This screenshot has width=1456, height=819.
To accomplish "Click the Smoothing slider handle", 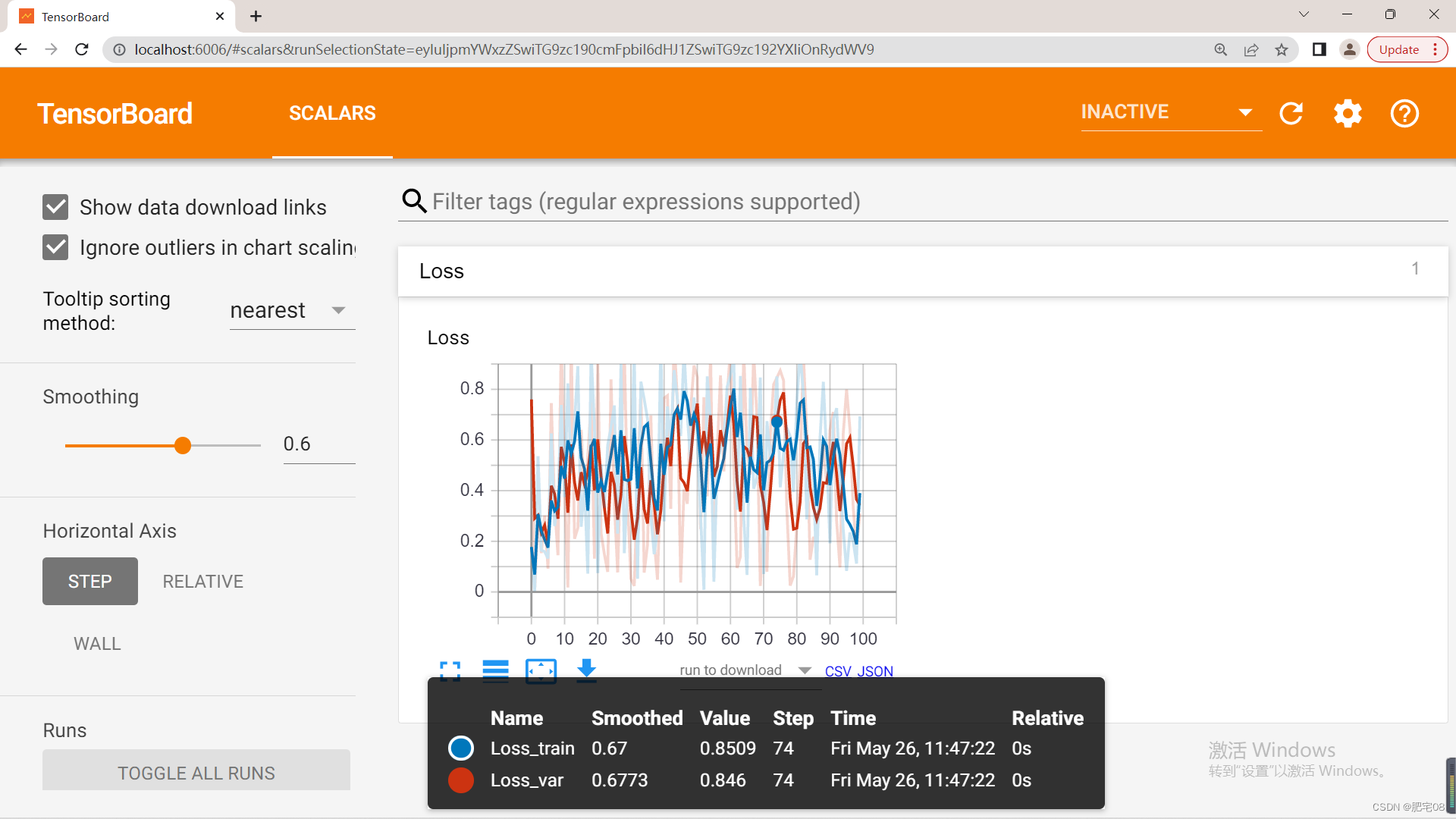I will pos(183,446).
